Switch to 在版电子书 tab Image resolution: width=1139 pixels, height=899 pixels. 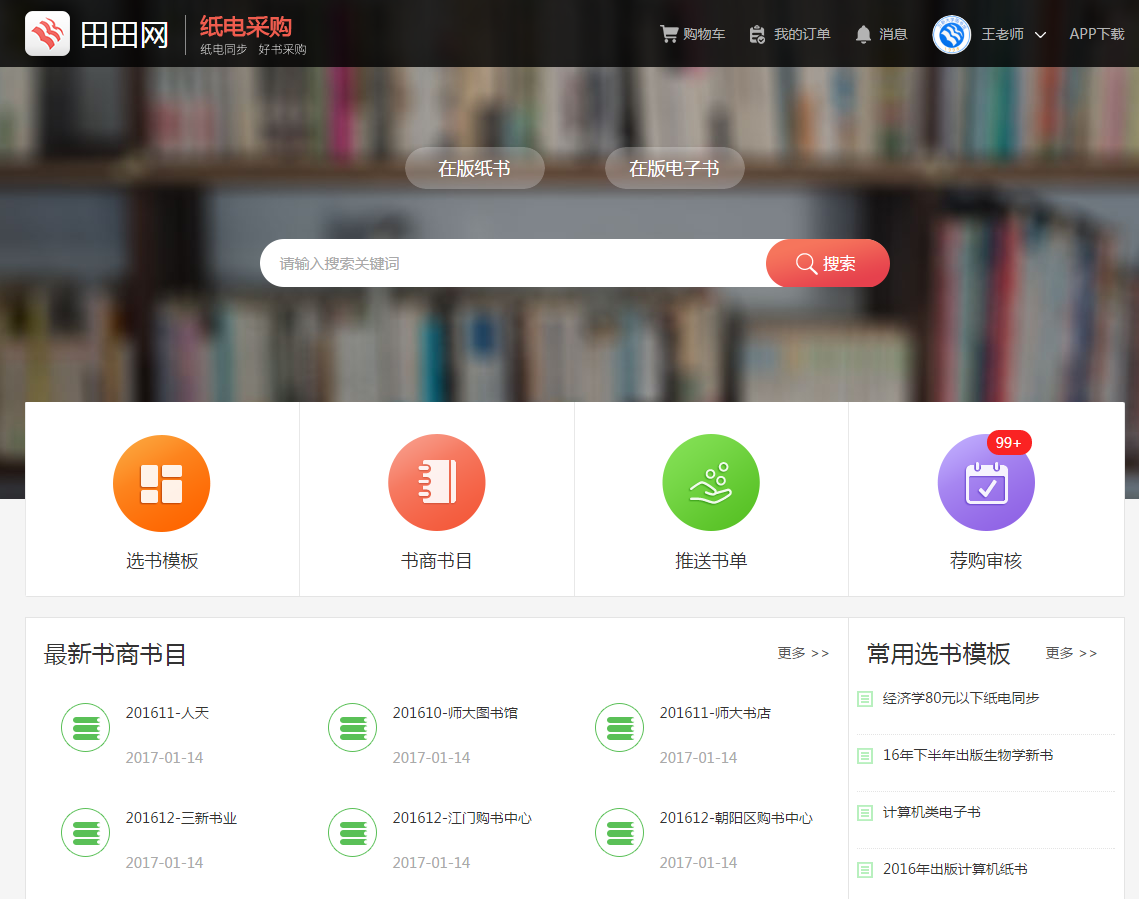click(x=674, y=168)
